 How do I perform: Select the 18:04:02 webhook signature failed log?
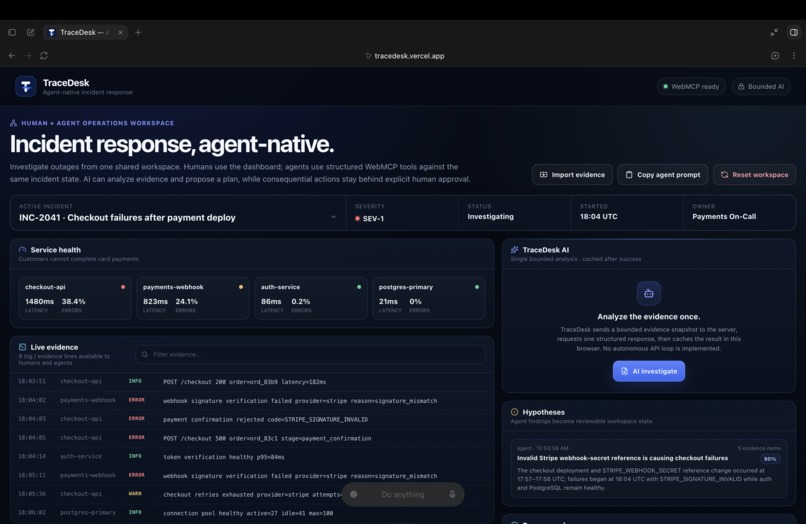tap(252, 401)
